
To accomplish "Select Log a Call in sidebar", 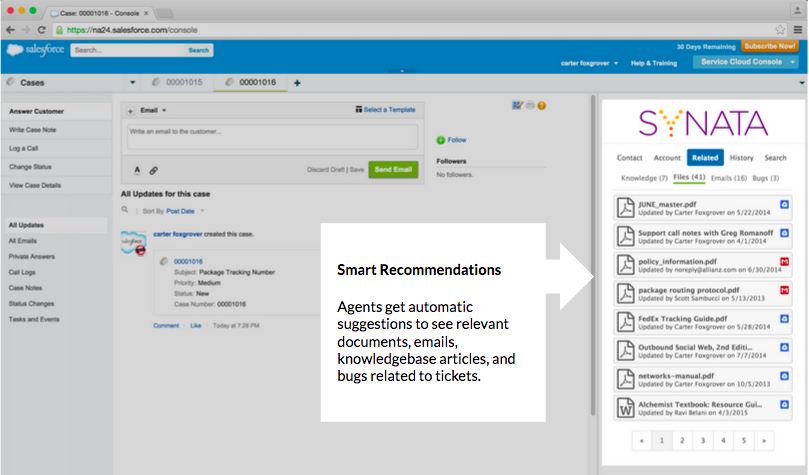I will (x=56, y=149).
